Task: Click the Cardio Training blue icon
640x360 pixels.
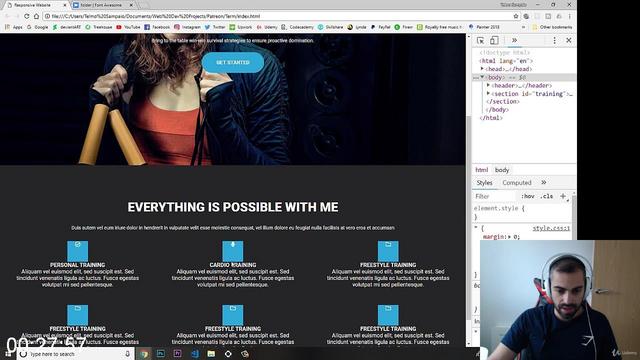Action: tap(233, 251)
